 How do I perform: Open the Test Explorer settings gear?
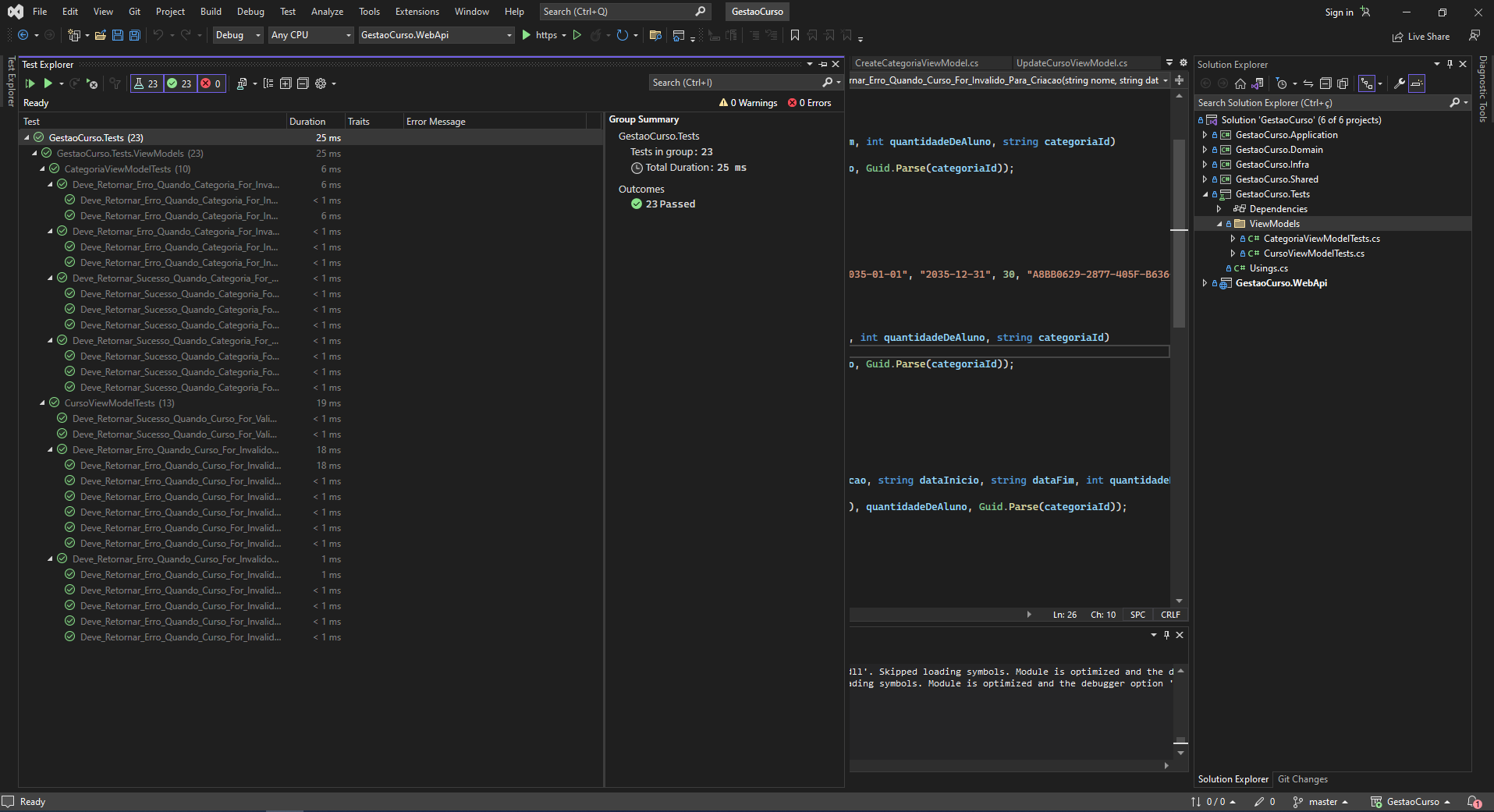320,83
